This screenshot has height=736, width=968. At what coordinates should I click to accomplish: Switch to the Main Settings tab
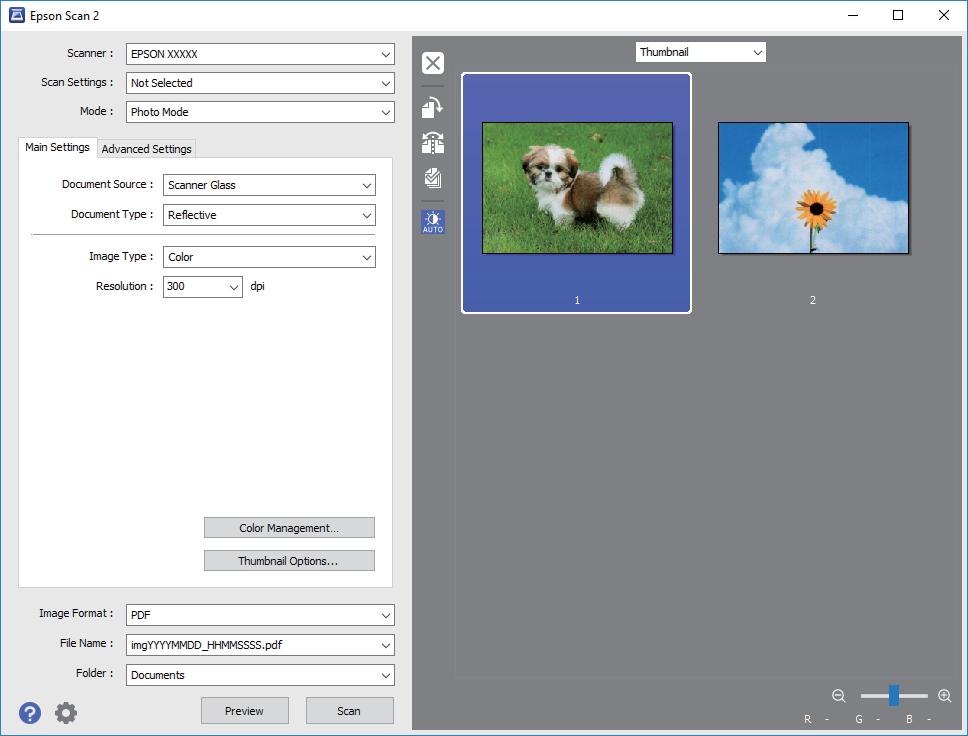[57, 148]
